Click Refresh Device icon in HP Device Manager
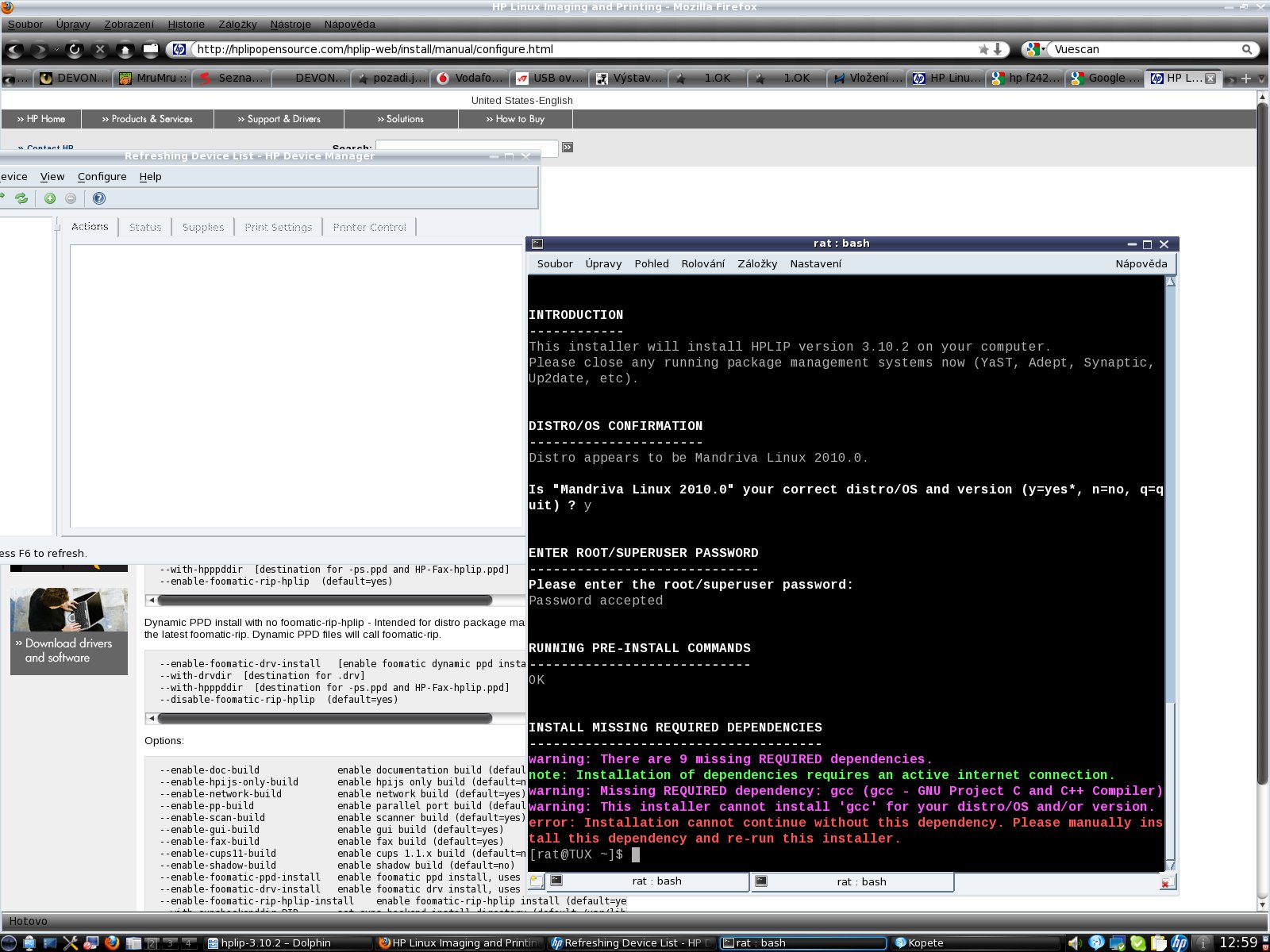This screenshot has width=1270, height=952. pyautogui.click(x=21, y=198)
